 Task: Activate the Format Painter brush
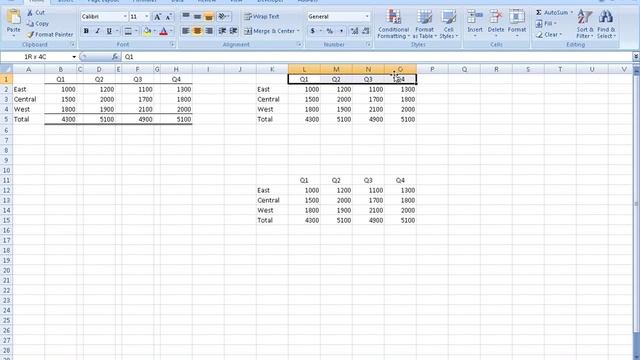pos(30,35)
